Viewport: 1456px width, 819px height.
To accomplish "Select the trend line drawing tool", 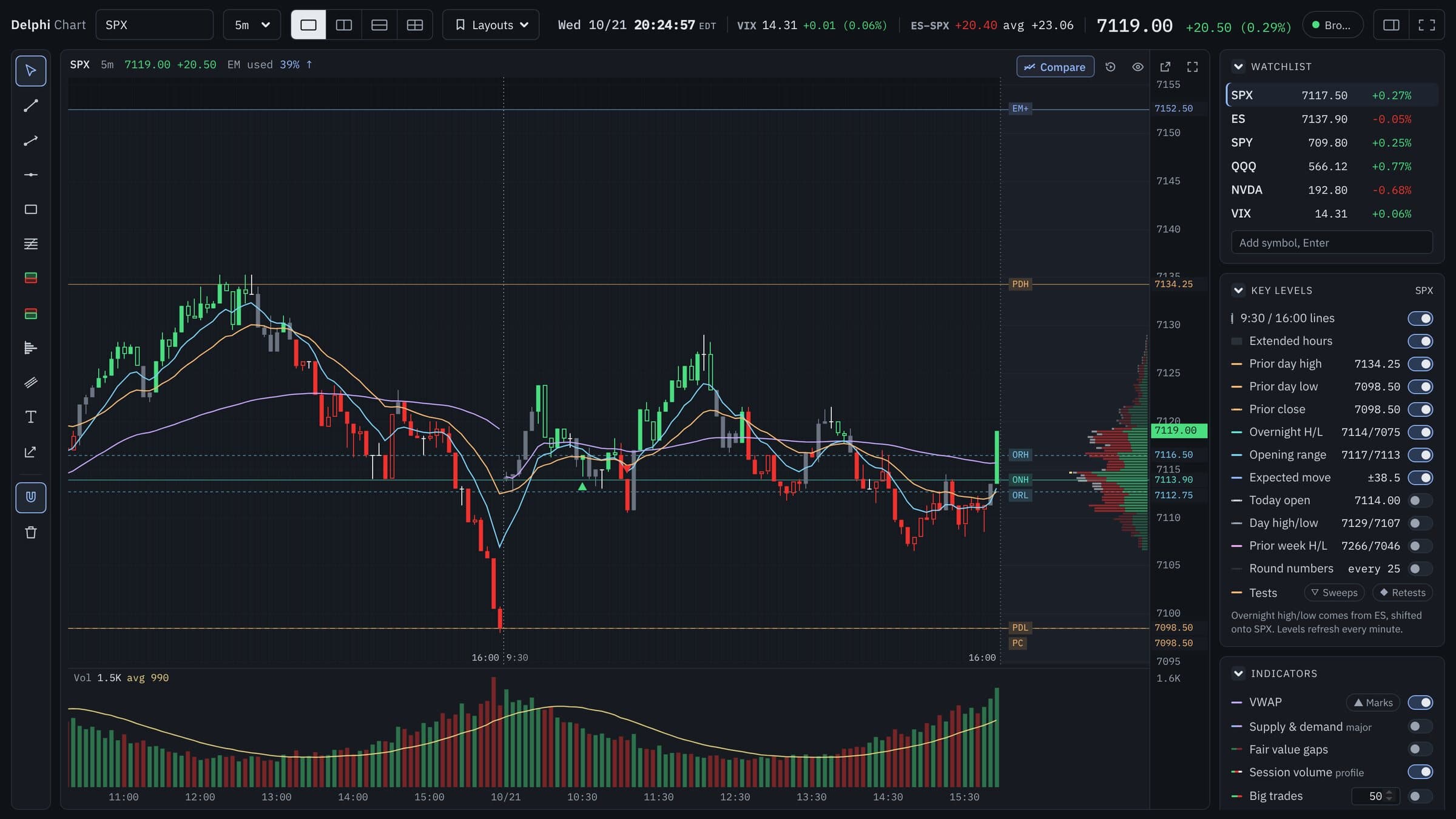I will [30, 106].
